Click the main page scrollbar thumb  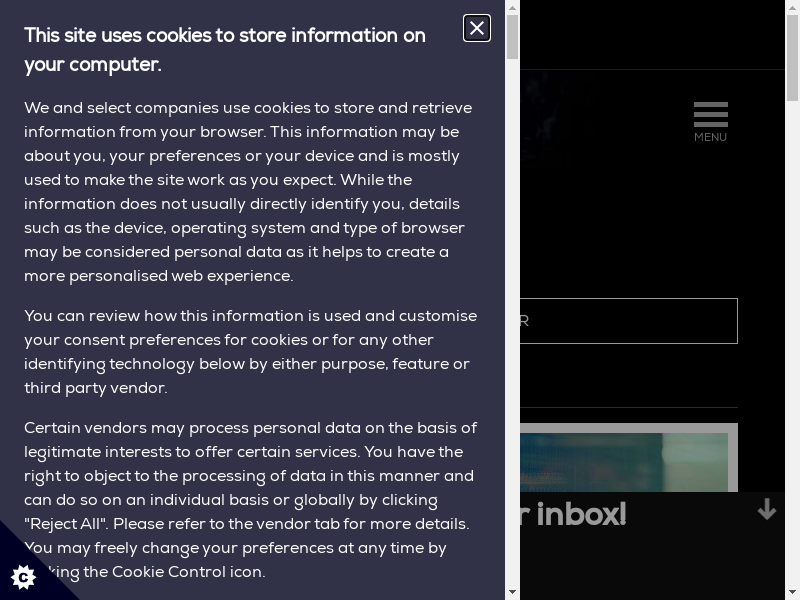pos(792,60)
